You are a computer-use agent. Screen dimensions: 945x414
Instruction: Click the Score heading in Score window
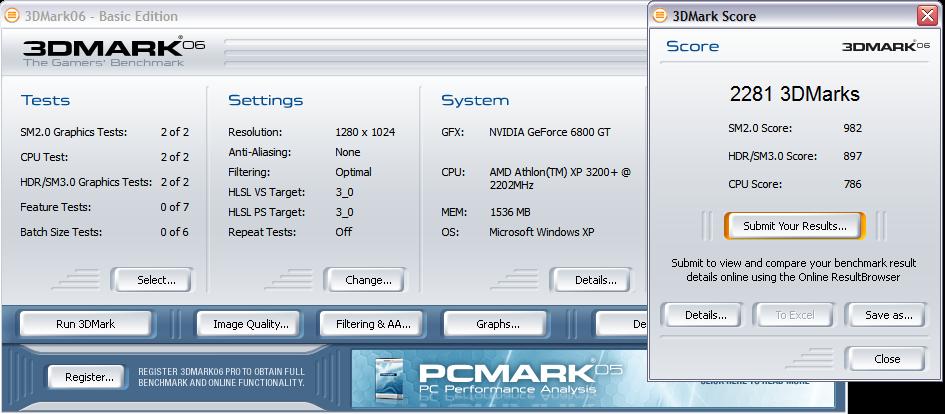(x=692, y=46)
